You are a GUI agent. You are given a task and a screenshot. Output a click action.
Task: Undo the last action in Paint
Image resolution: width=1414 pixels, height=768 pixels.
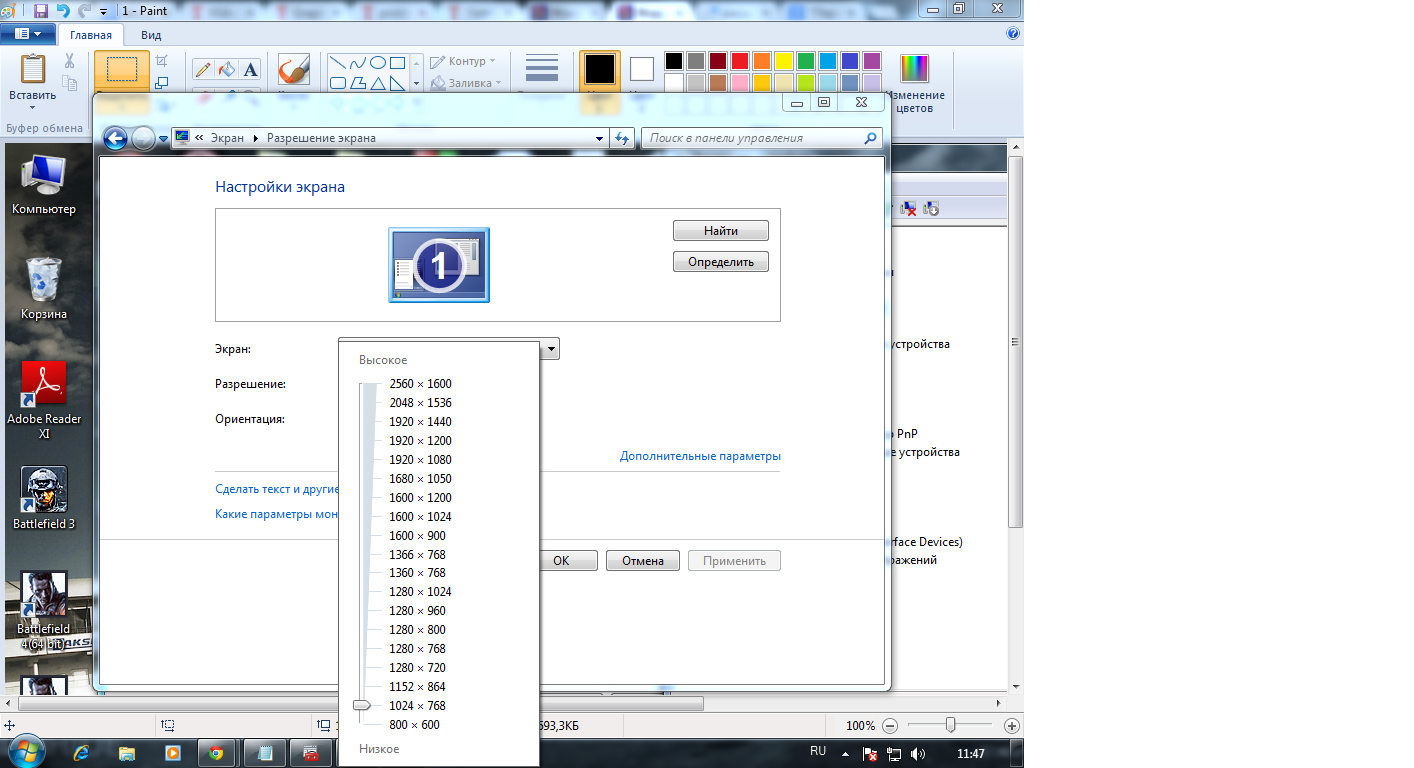point(63,10)
